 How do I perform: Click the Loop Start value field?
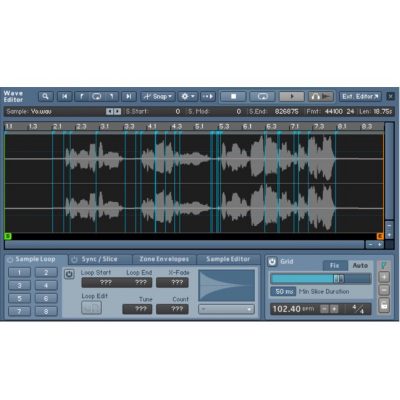tap(102, 283)
